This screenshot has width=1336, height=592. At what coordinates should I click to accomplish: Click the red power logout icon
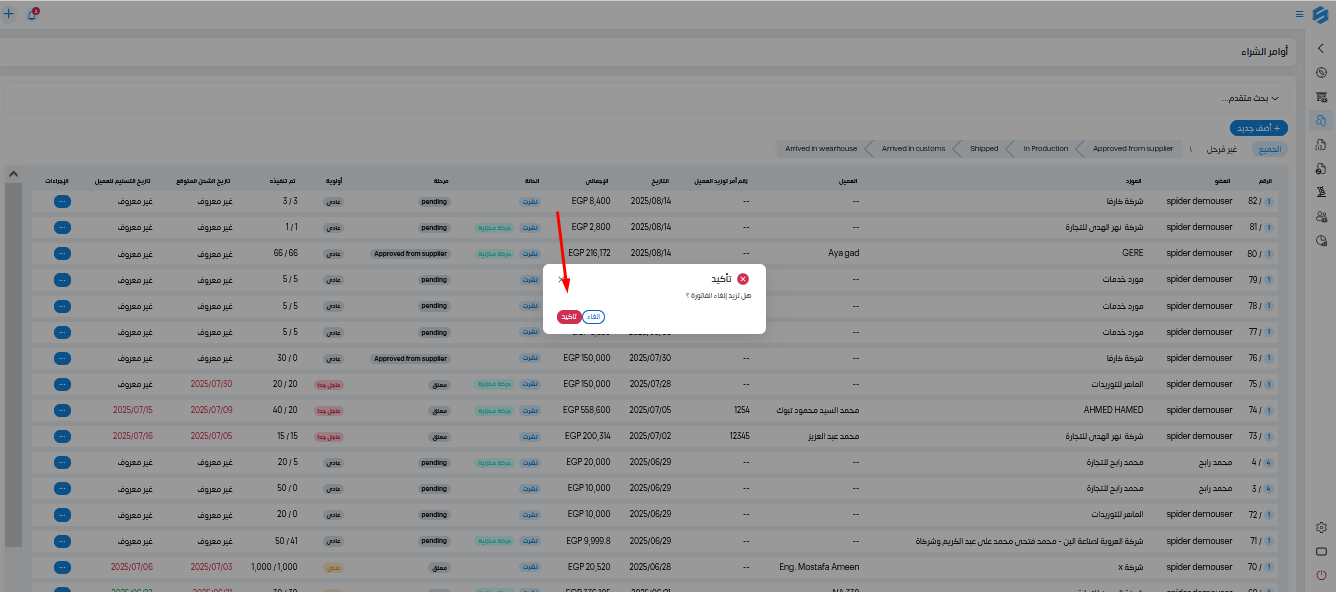(x=1321, y=575)
